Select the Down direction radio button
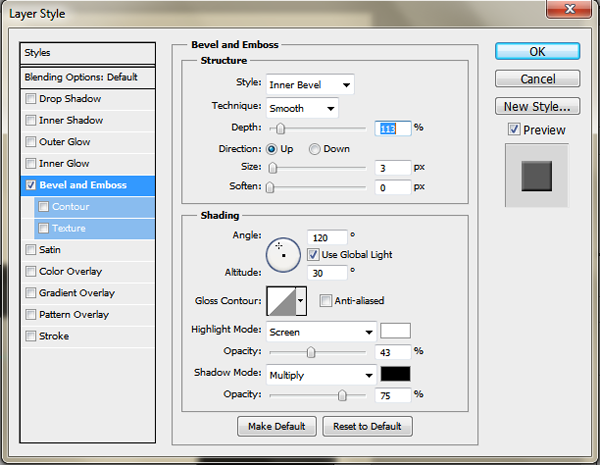 [x=315, y=149]
